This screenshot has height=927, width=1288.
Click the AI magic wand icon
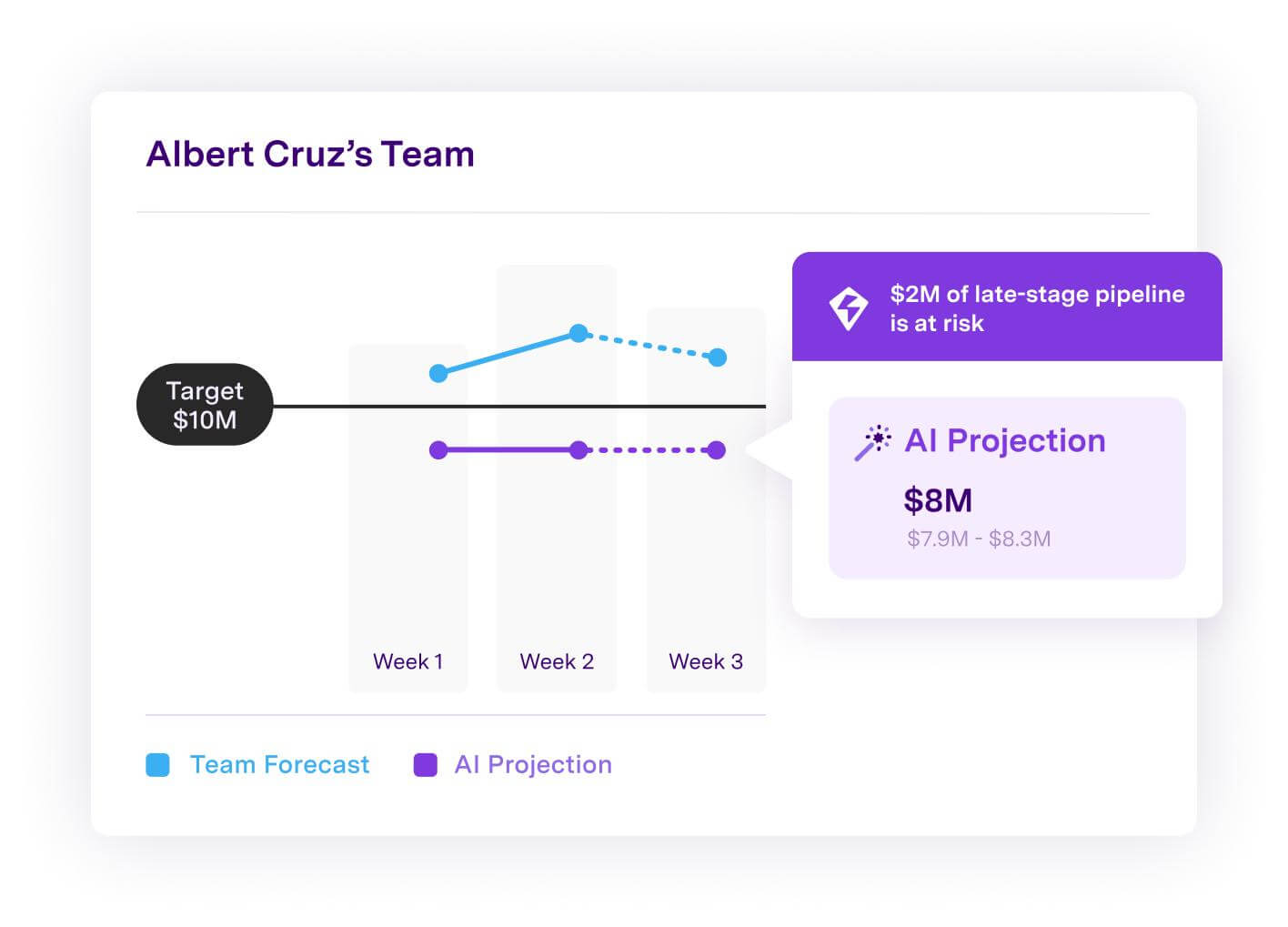pyautogui.click(x=873, y=442)
